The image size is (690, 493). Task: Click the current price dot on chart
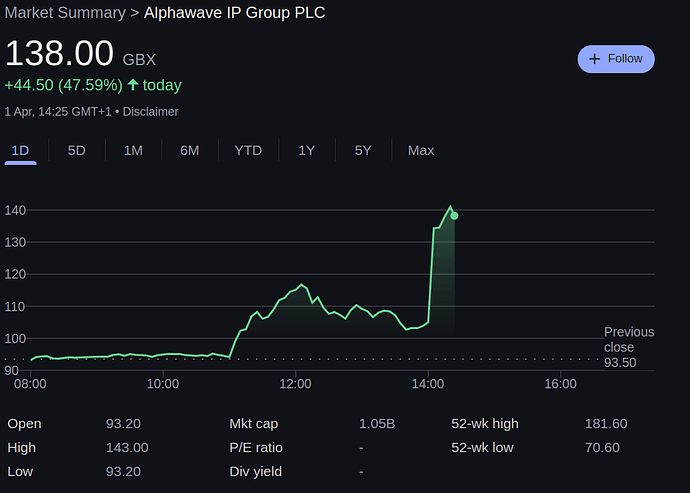(x=454, y=216)
